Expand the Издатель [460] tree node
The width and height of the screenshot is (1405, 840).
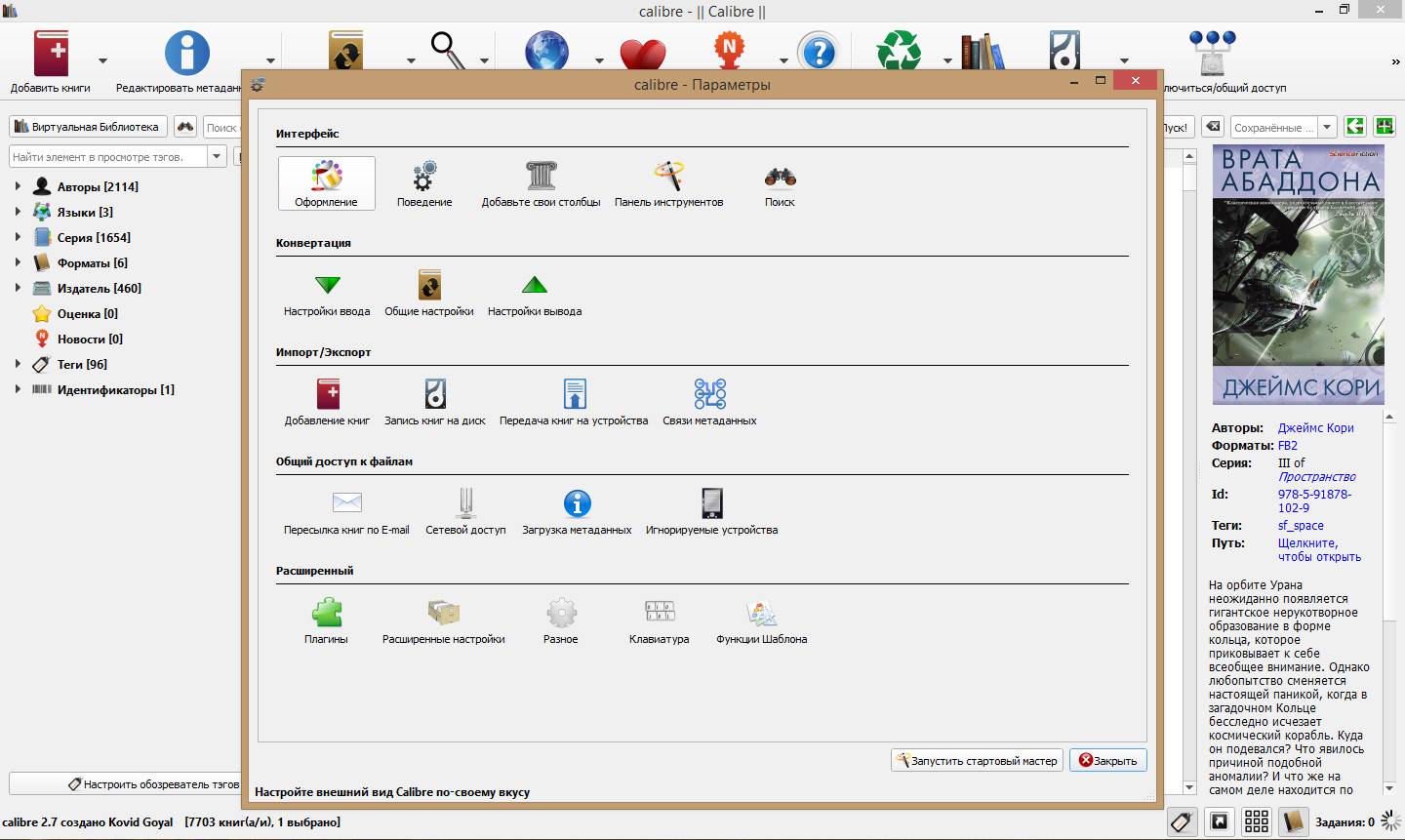pyautogui.click(x=18, y=288)
